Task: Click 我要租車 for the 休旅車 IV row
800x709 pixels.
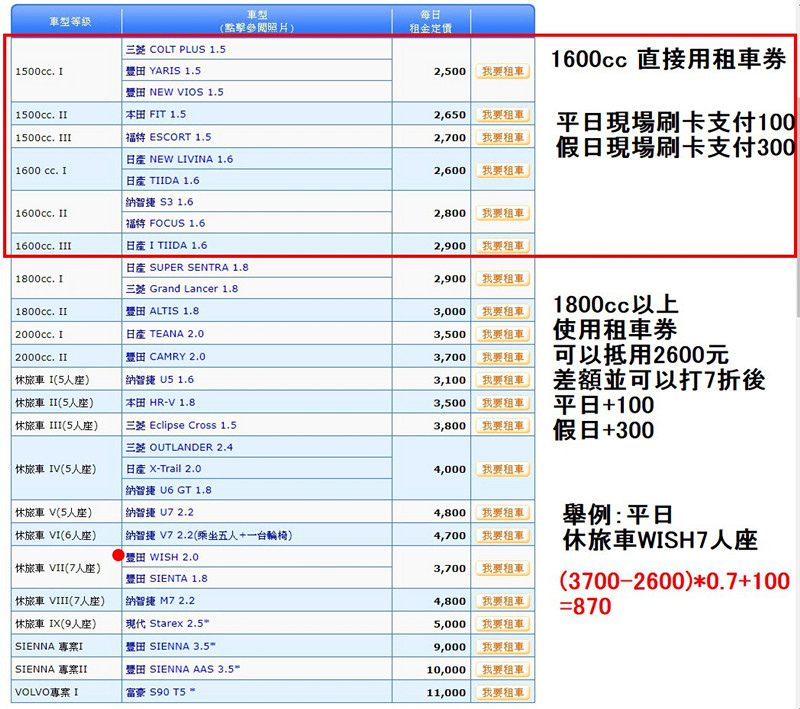Action: pyautogui.click(x=503, y=469)
